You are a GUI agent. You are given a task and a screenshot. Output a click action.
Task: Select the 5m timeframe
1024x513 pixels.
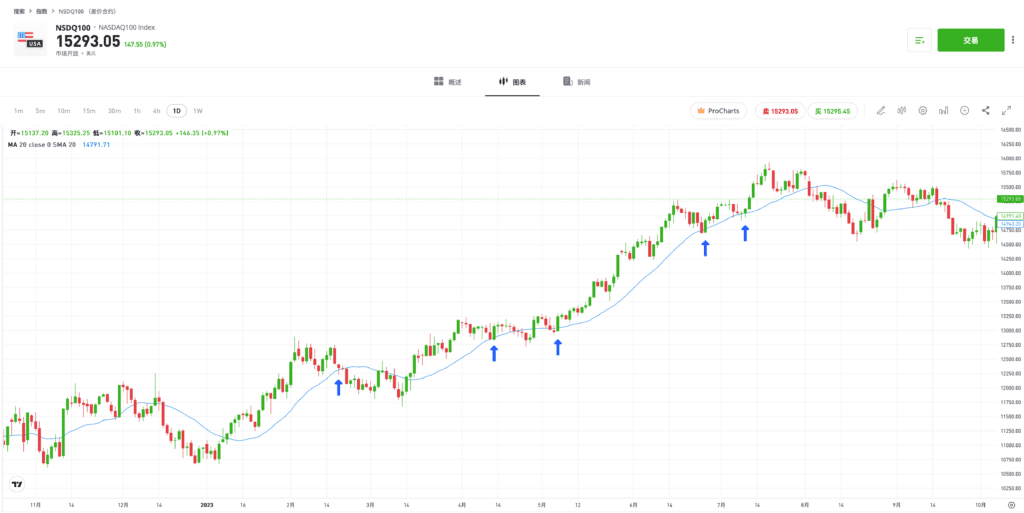click(x=40, y=111)
